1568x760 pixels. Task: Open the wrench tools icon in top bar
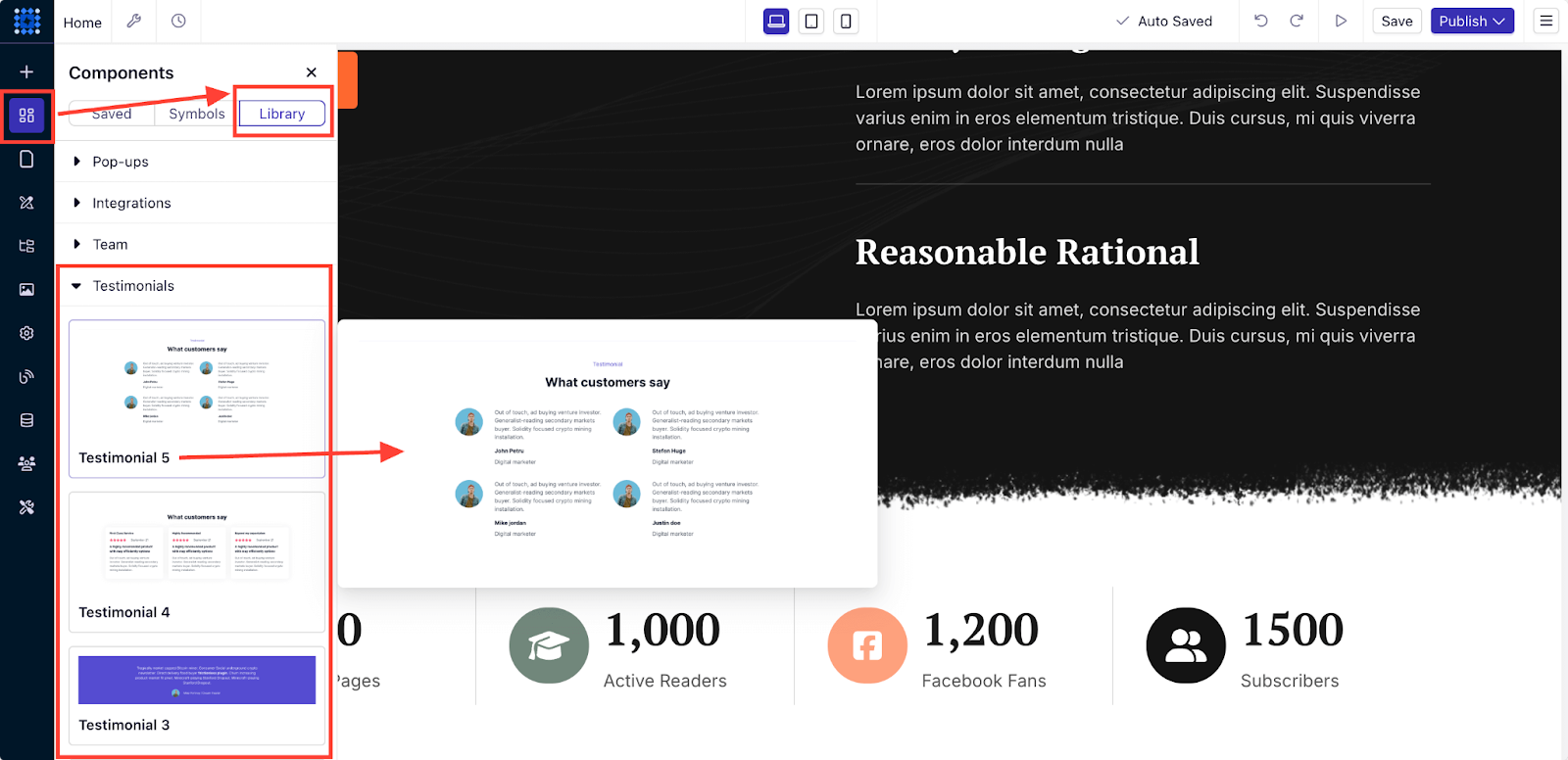tap(134, 21)
